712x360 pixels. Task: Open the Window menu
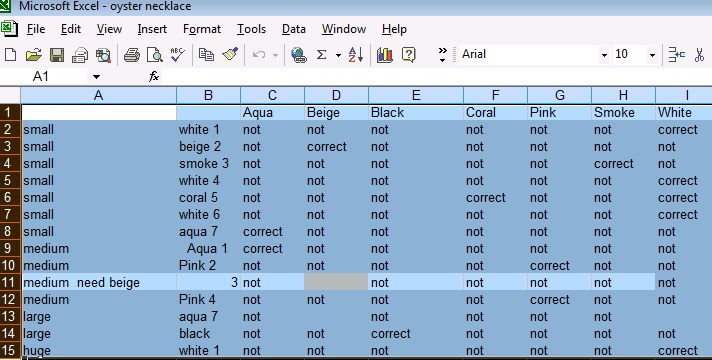click(344, 29)
